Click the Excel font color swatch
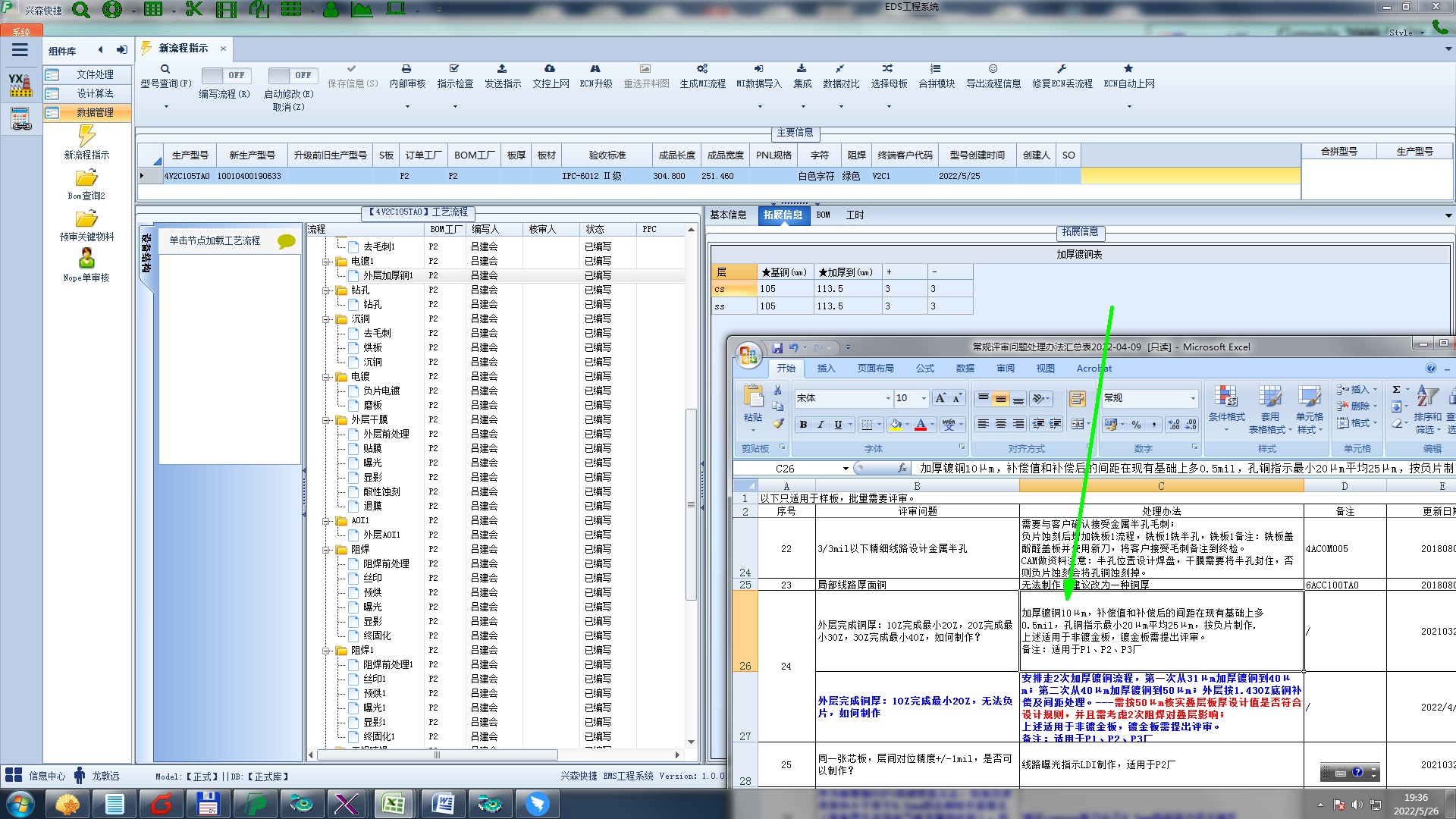Image resolution: width=1456 pixels, height=819 pixels. 921,425
